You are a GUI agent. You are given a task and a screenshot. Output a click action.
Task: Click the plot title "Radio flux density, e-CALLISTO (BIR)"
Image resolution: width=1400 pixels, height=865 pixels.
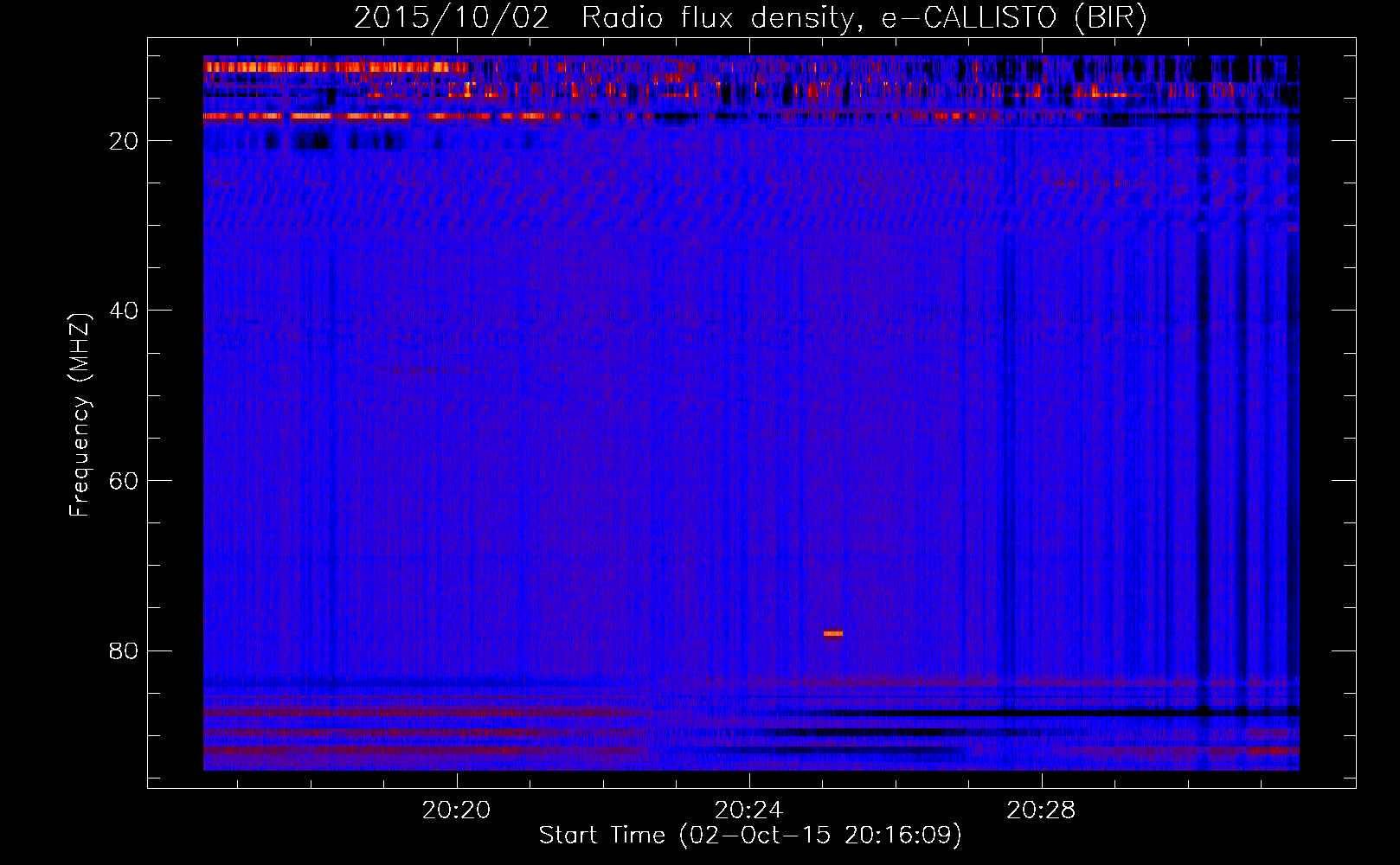coord(864,18)
